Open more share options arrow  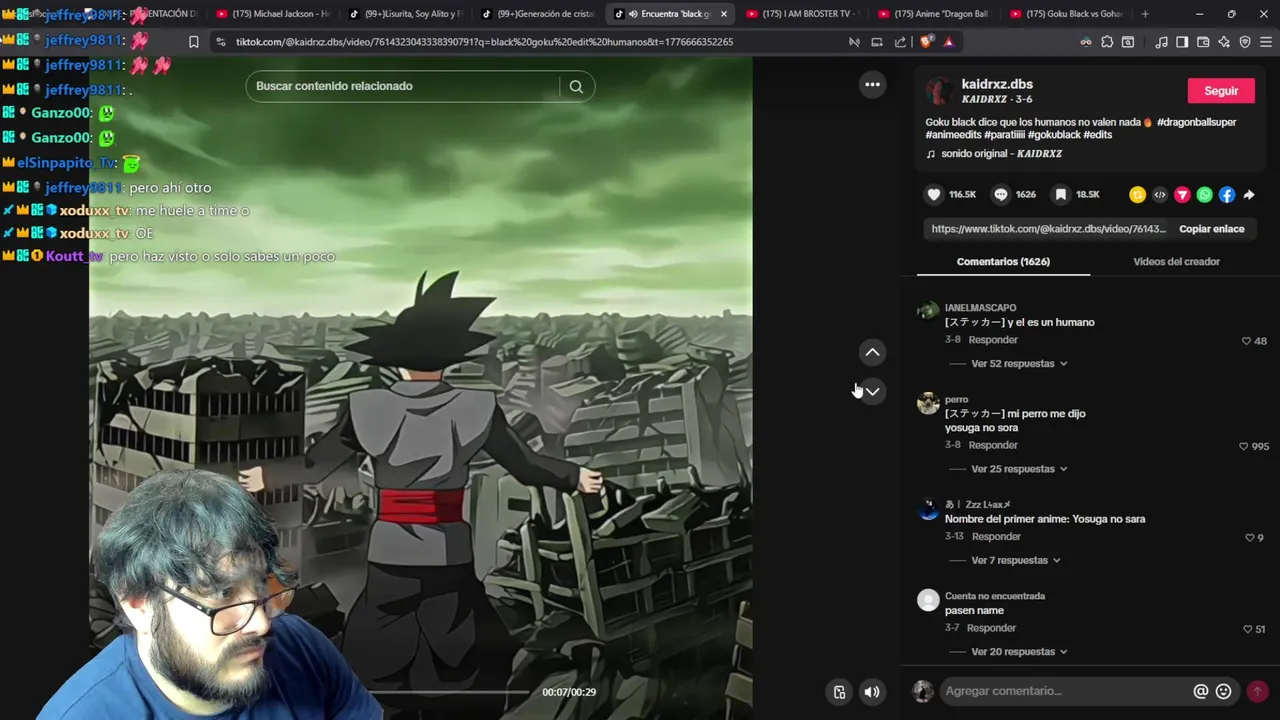(1249, 195)
